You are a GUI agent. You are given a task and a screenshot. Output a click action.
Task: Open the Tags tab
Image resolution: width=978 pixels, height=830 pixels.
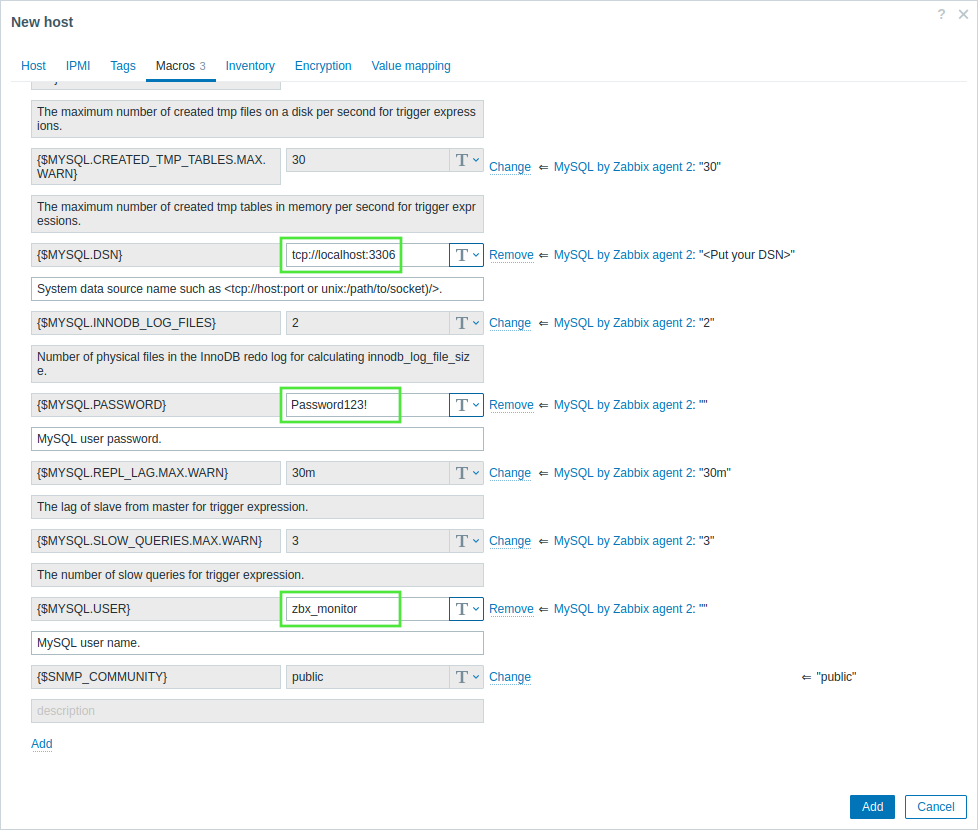click(x=123, y=65)
